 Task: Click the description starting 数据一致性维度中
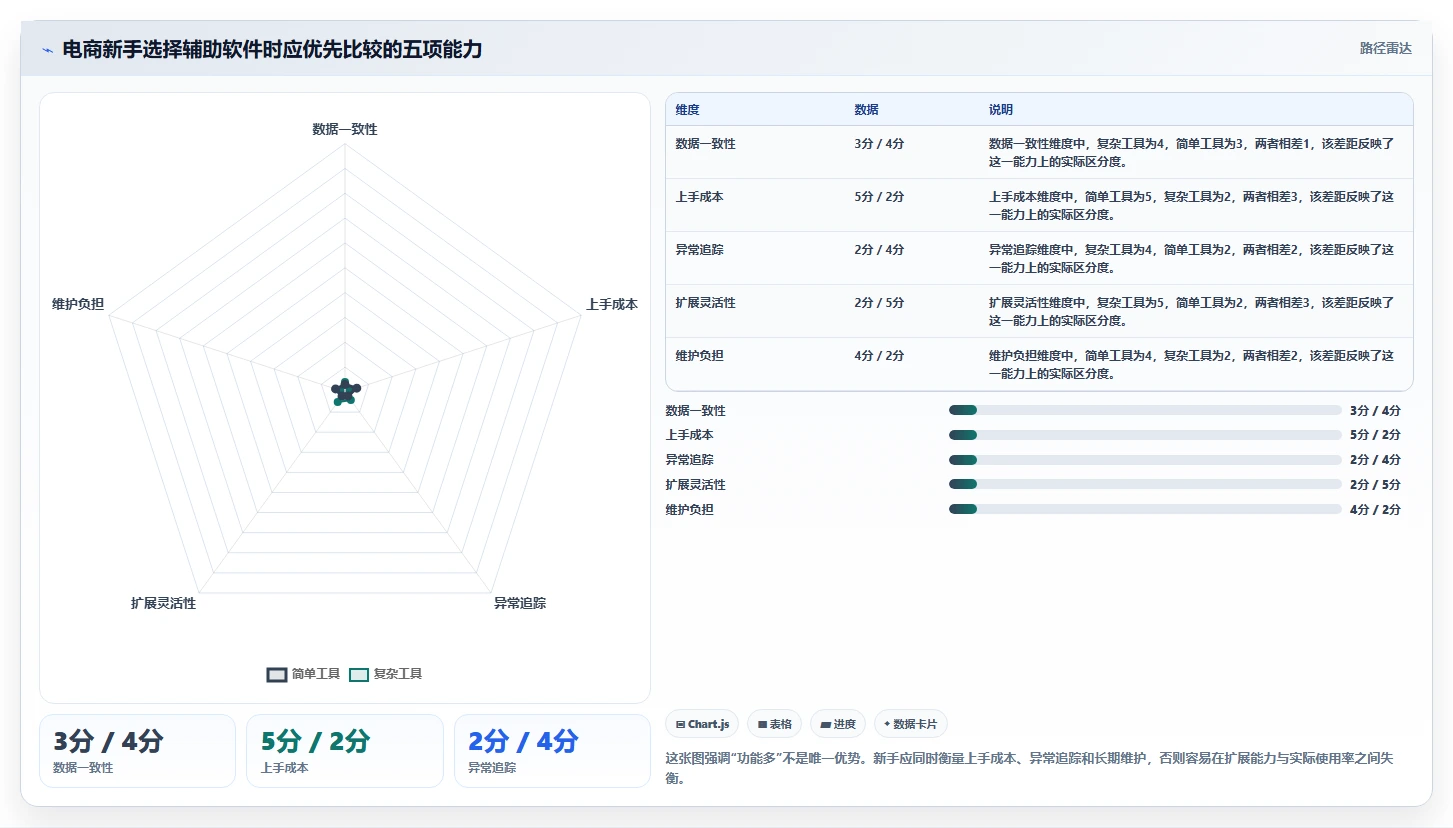(1191, 152)
